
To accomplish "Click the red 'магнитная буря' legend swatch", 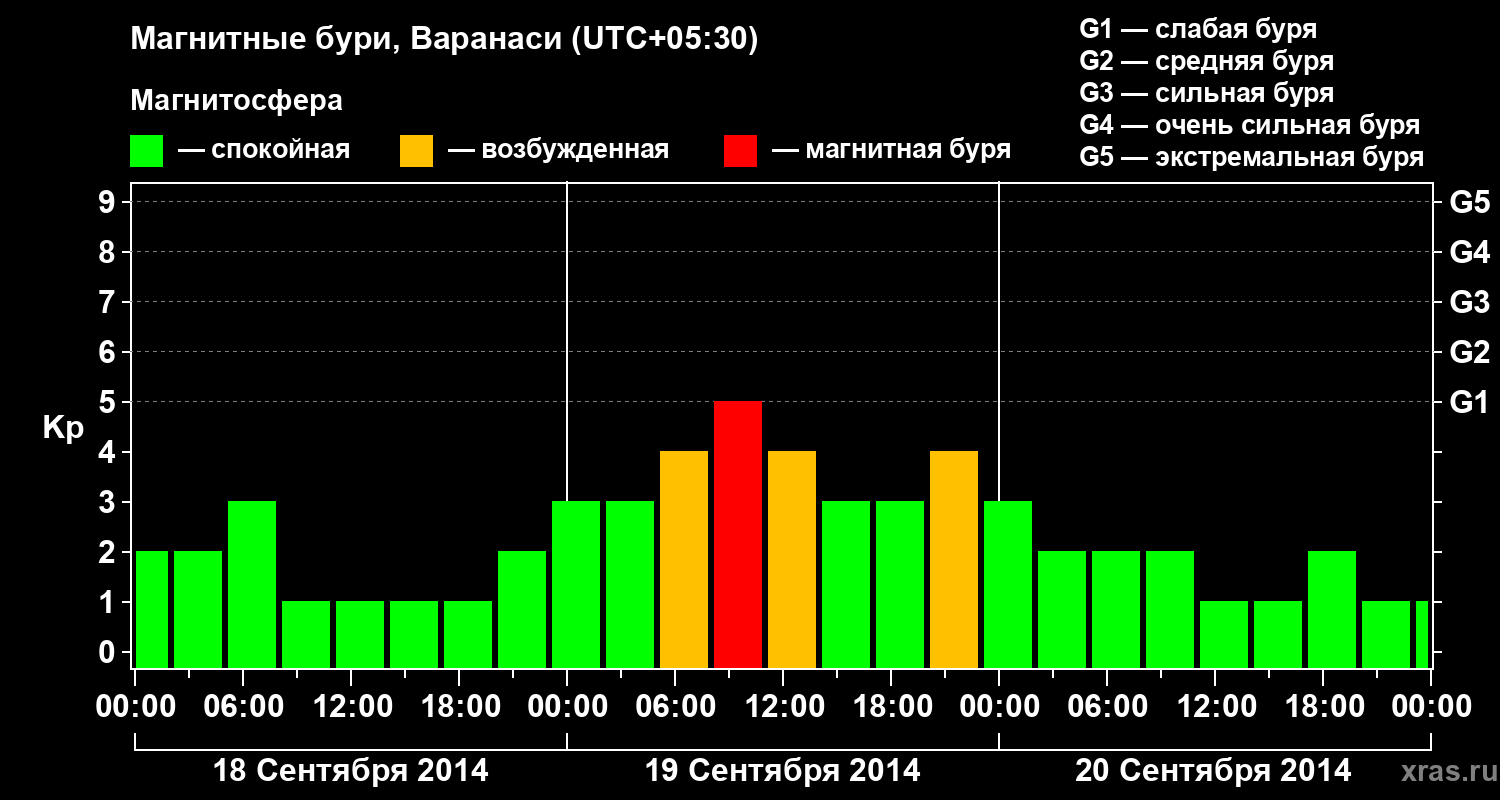I will coord(740,151).
